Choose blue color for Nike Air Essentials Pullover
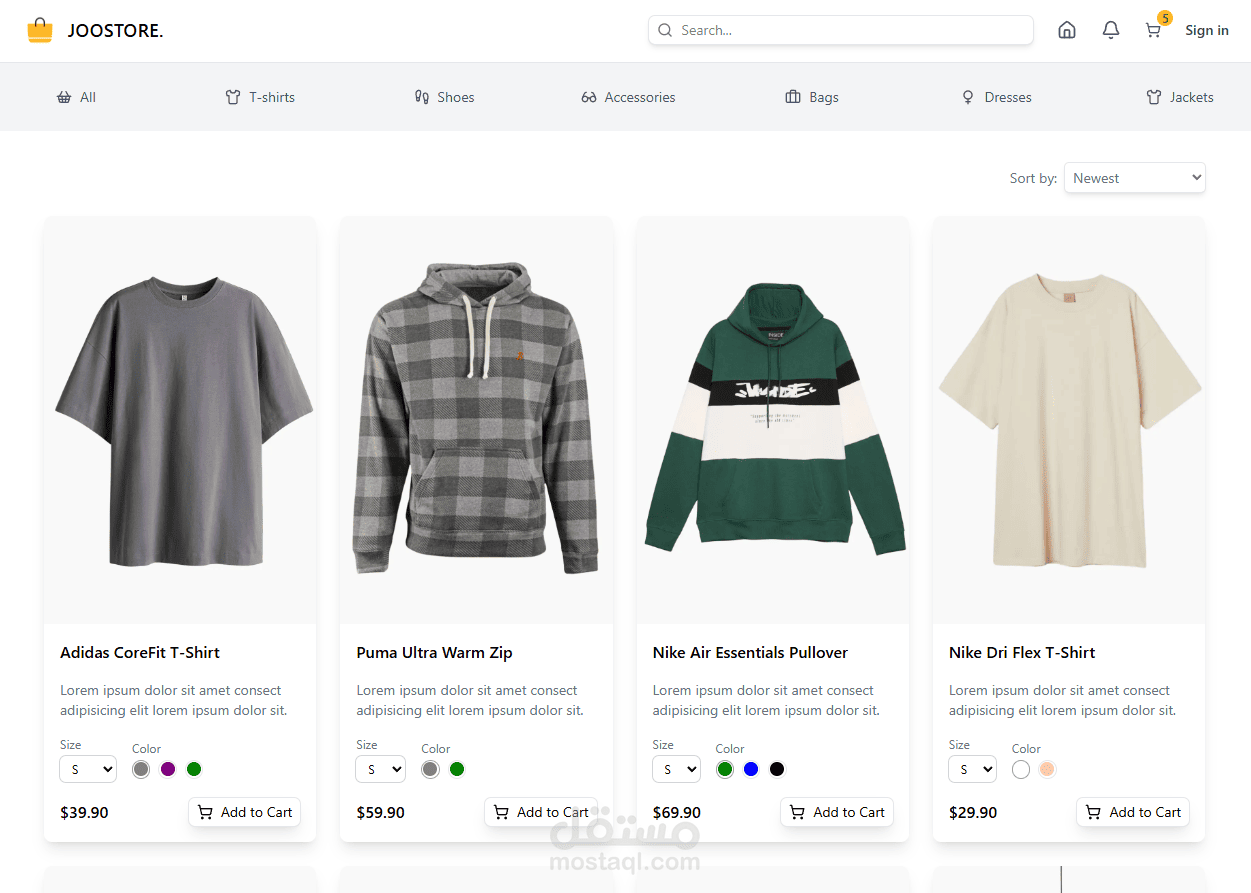 751,769
